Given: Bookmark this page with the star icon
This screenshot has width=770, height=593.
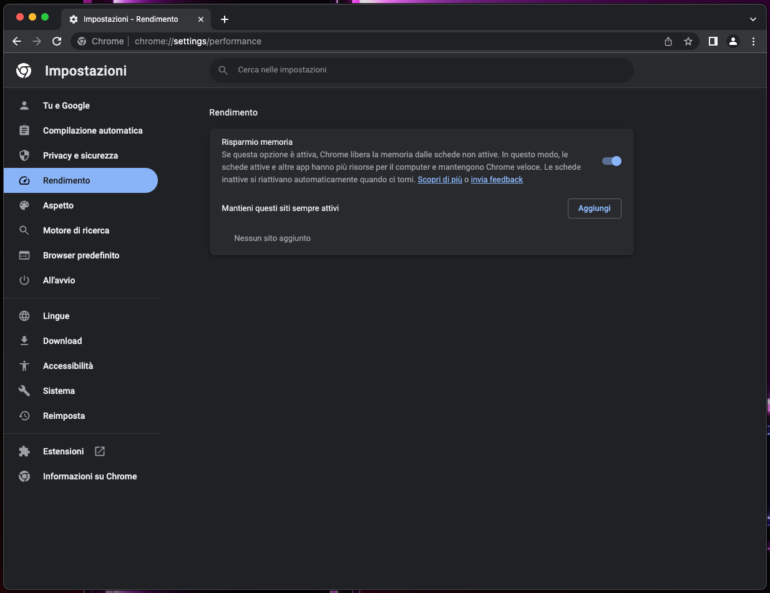Looking at the screenshot, I should [x=688, y=42].
